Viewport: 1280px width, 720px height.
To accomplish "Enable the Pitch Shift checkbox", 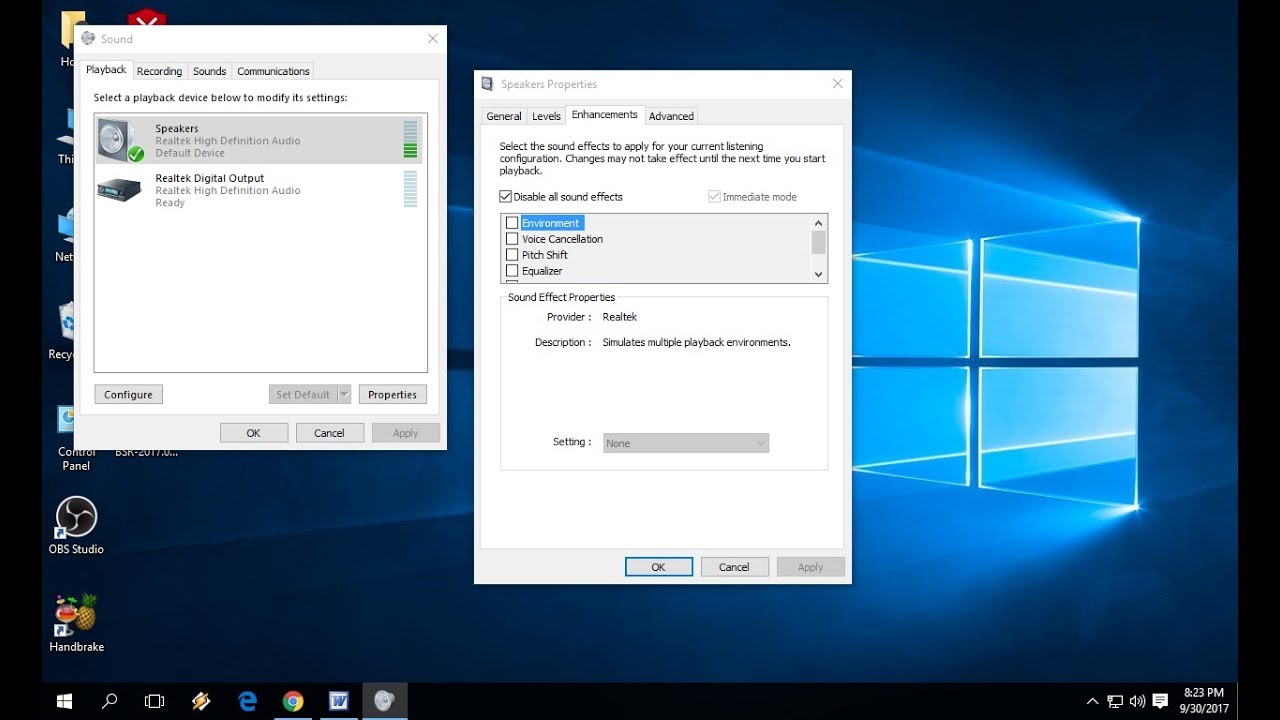I will pos(512,255).
